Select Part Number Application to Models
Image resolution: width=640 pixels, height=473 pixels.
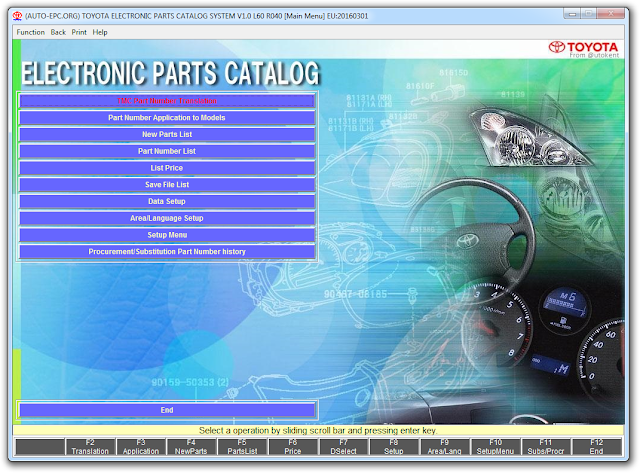tap(167, 118)
